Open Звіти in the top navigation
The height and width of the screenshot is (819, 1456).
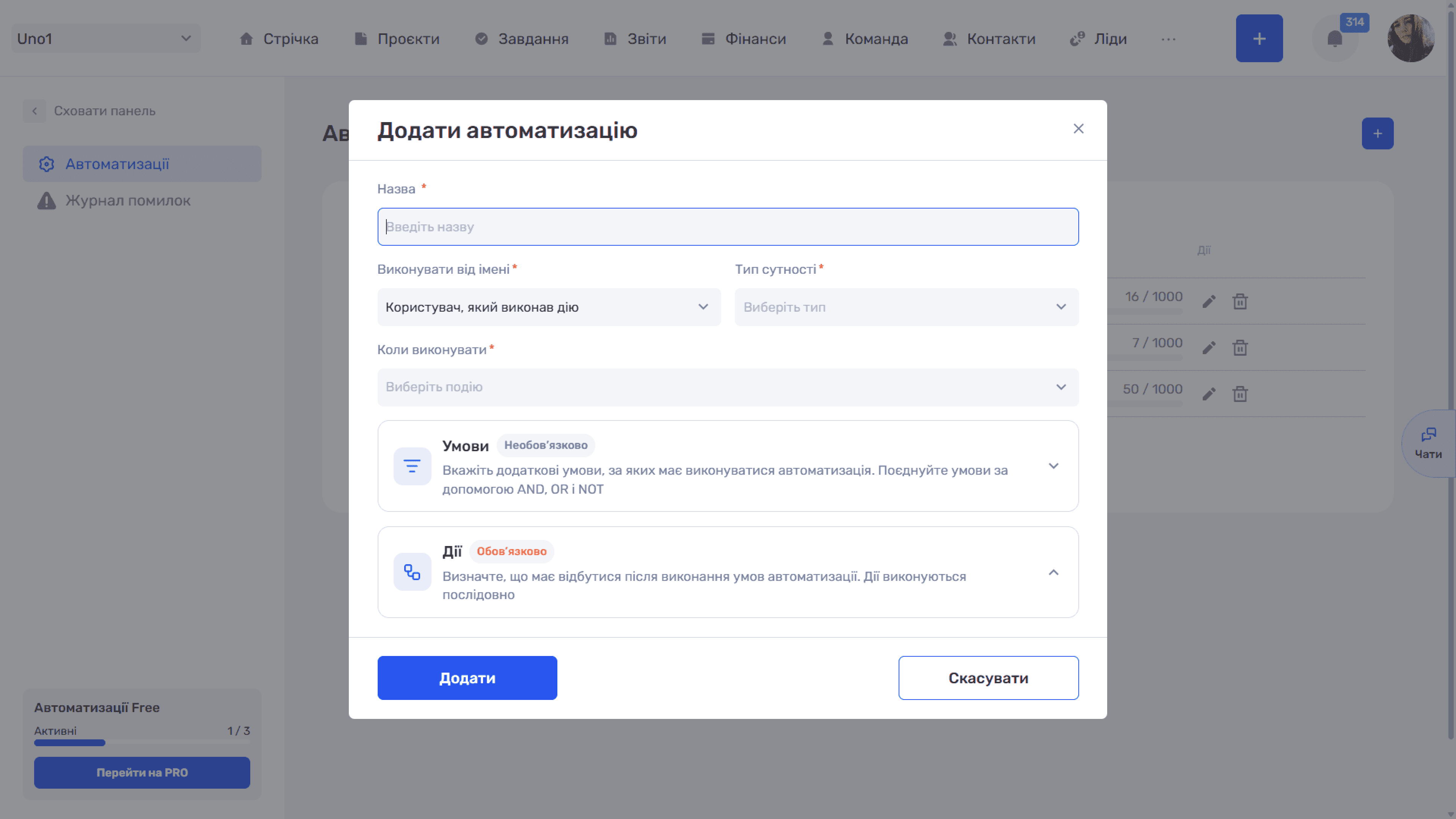pyautogui.click(x=635, y=38)
